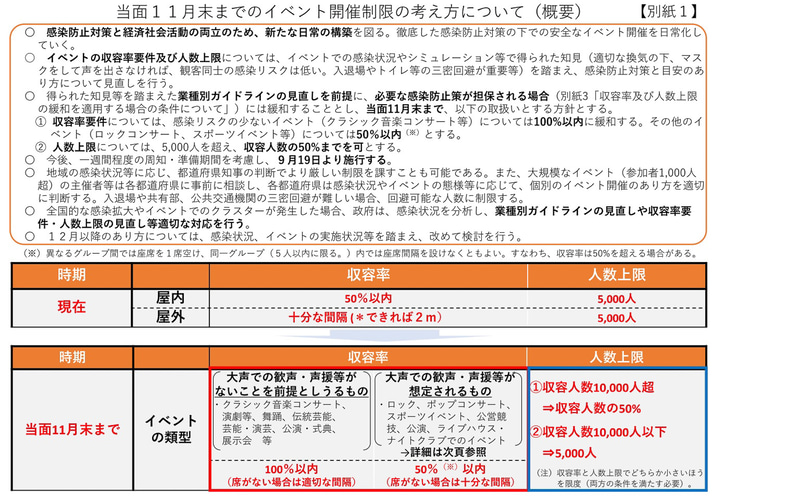Click '（席がない場合は十分な間隔）'

[x=450, y=482]
